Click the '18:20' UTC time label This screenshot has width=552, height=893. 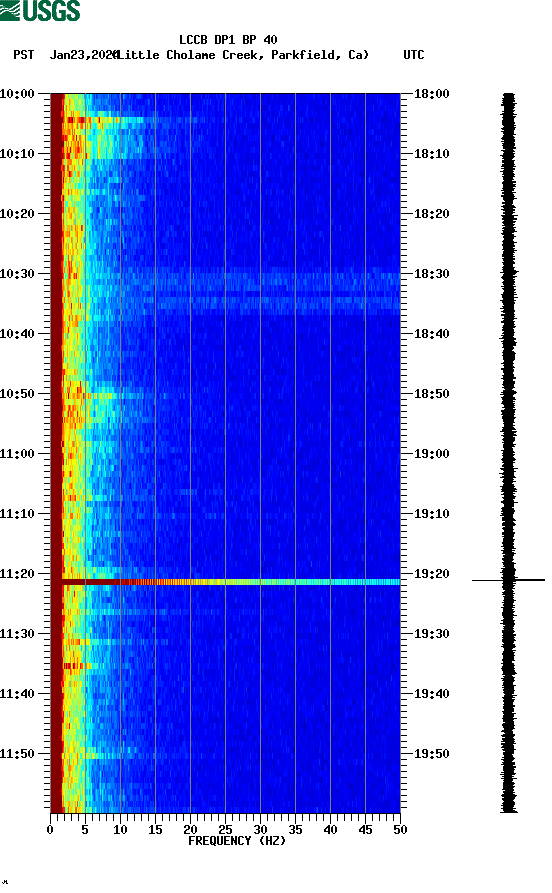pos(432,214)
